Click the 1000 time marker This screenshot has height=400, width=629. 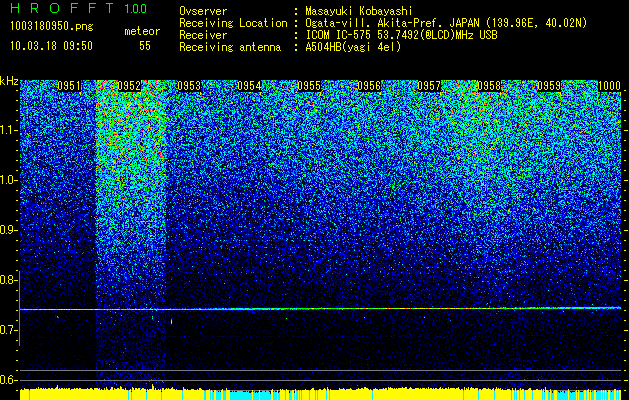point(609,86)
